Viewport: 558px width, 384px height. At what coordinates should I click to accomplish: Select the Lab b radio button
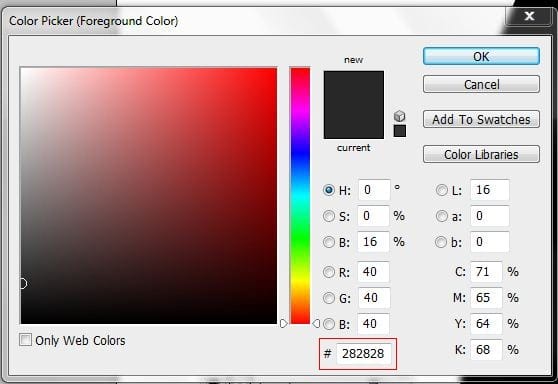441,242
